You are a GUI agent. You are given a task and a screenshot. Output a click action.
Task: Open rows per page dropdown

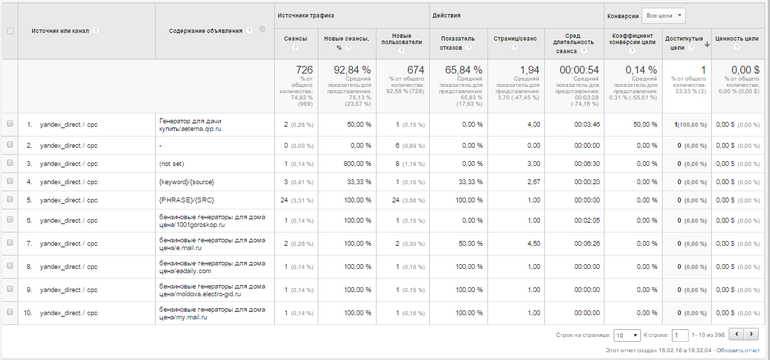pos(627,335)
